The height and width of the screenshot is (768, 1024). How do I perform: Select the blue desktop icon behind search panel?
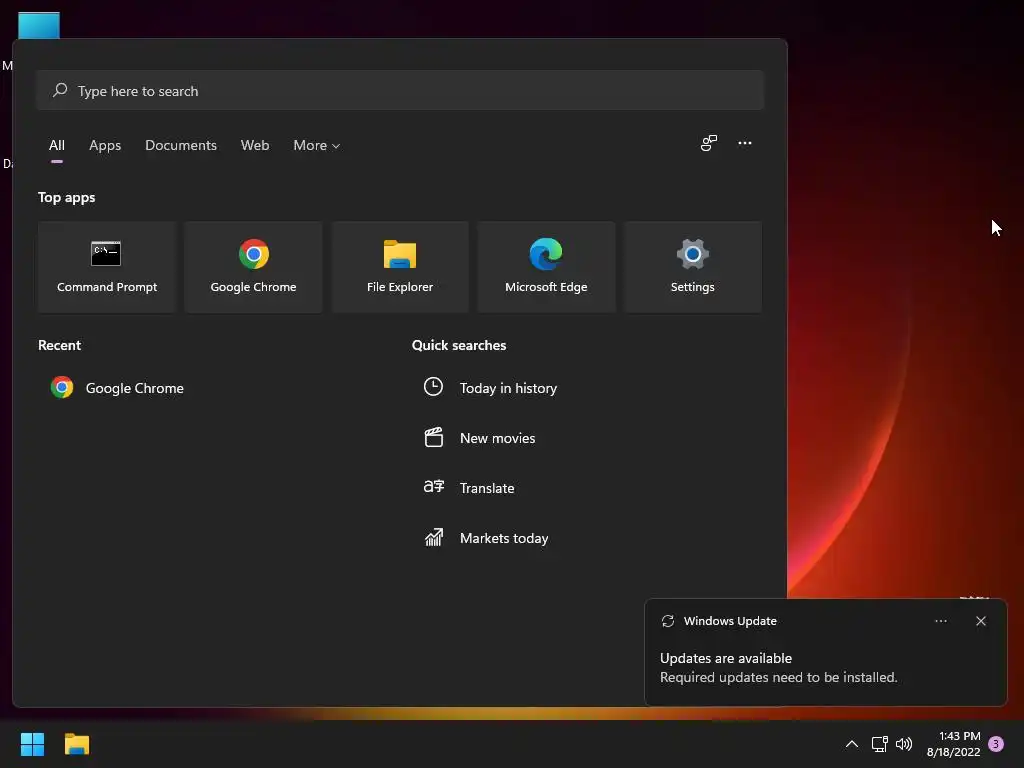coord(39,25)
